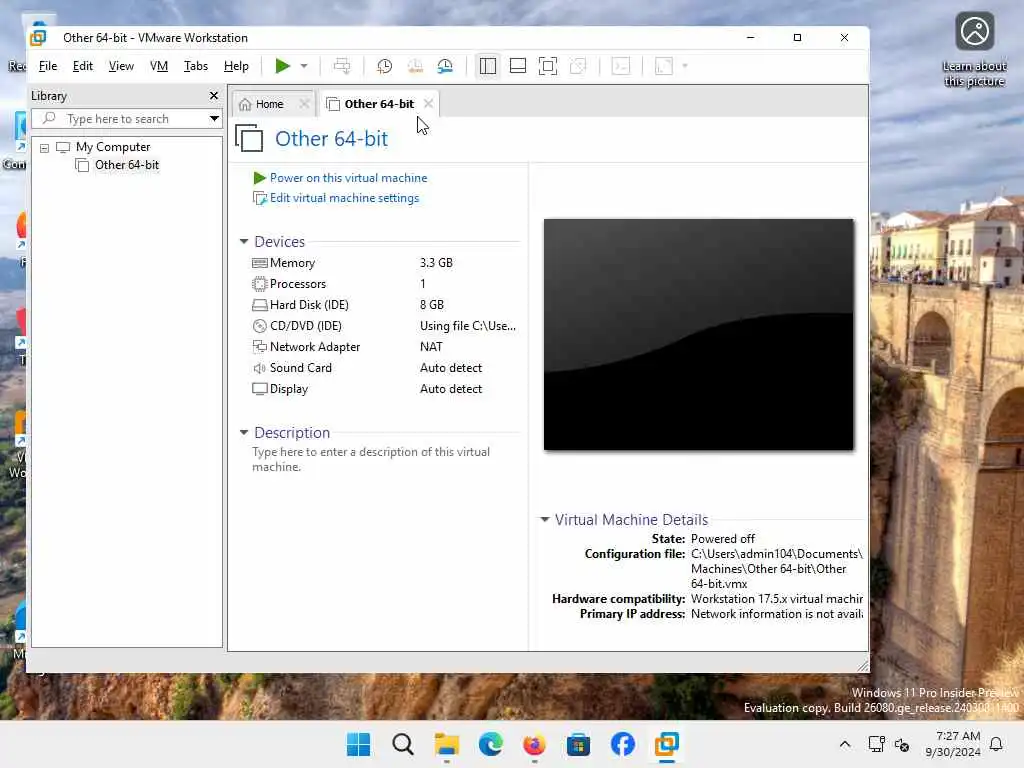Open the notifications bell icon
Image resolution: width=1024 pixels, height=768 pixels.
point(996,744)
